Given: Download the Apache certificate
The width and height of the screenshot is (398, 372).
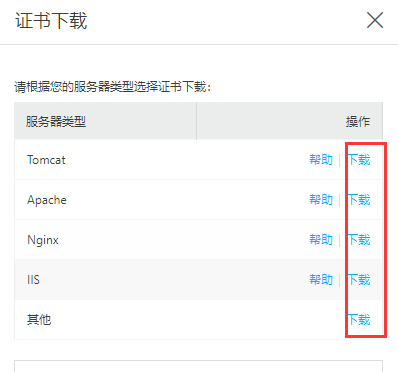Looking at the screenshot, I should click(x=359, y=200).
